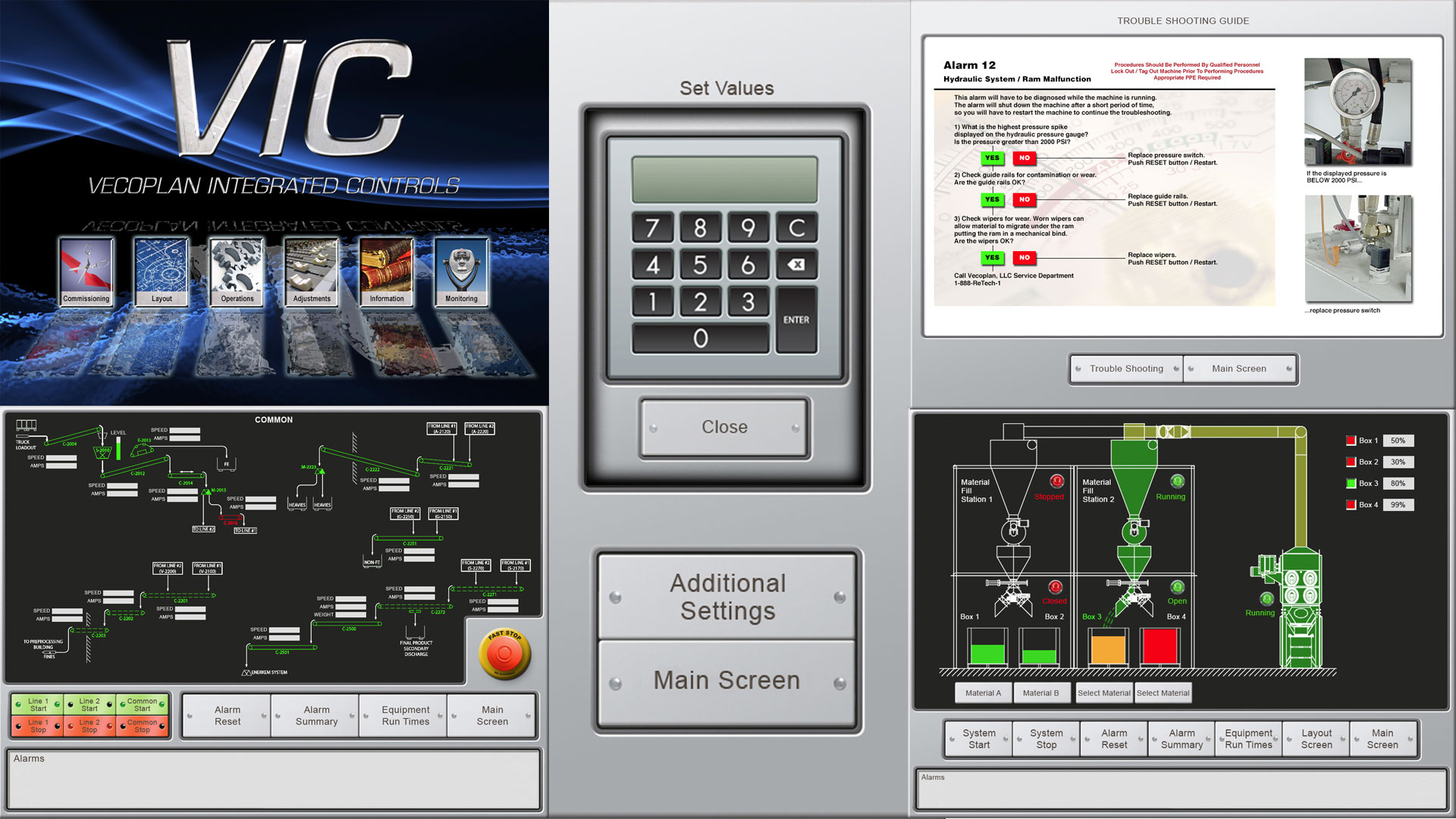Screen dimensions: 1456x819
Task: Select the Layout icon in VIC menu
Action: (x=162, y=270)
